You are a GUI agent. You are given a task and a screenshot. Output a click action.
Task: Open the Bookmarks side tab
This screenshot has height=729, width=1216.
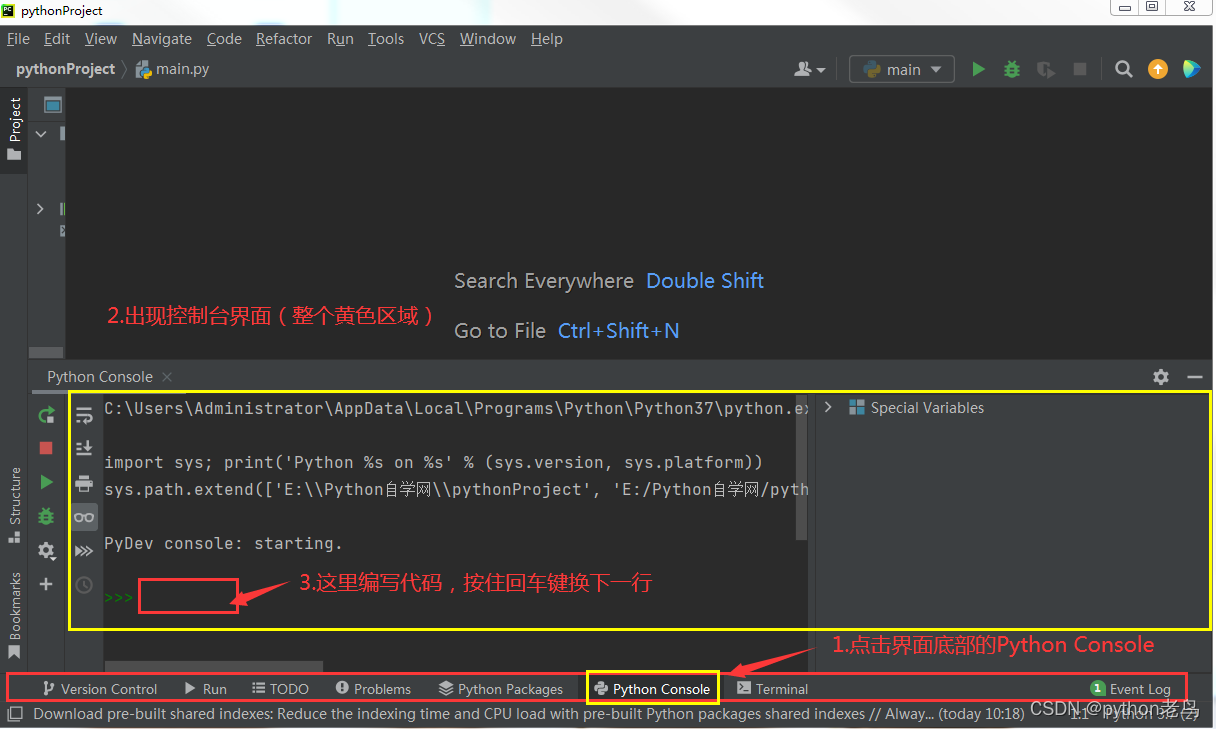(14, 615)
